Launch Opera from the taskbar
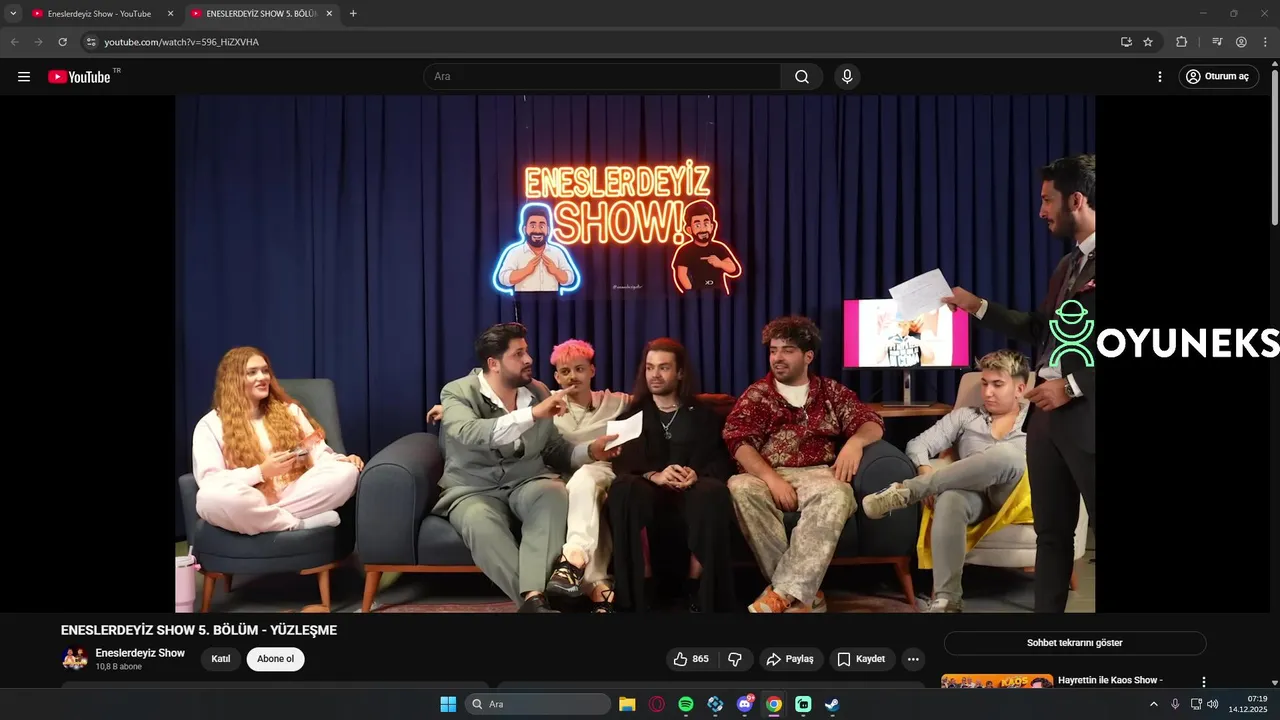The height and width of the screenshot is (720, 1280). (x=657, y=704)
